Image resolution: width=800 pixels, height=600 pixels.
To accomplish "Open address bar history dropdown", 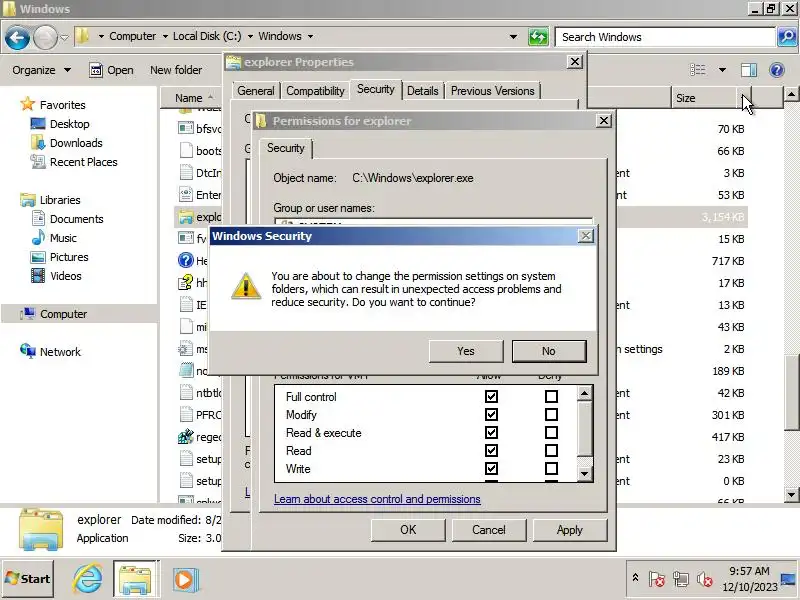I will [x=513, y=37].
